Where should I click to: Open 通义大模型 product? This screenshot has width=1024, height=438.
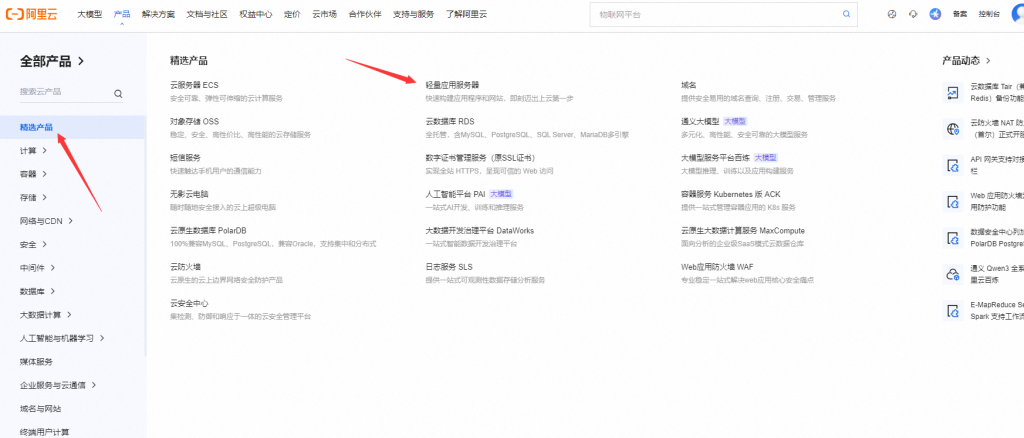point(700,121)
